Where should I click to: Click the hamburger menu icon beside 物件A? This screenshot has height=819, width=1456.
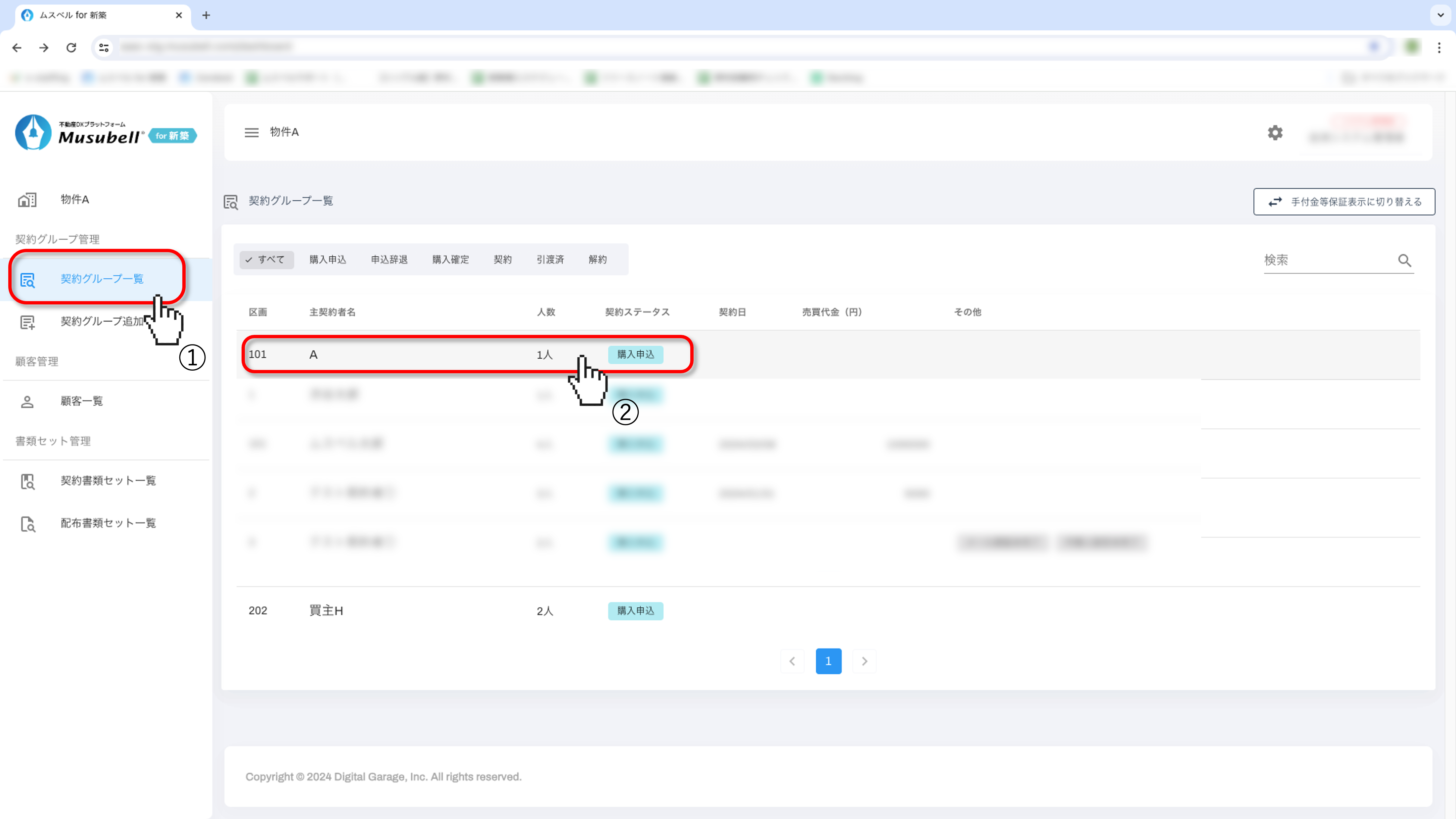(x=251, y=132)
